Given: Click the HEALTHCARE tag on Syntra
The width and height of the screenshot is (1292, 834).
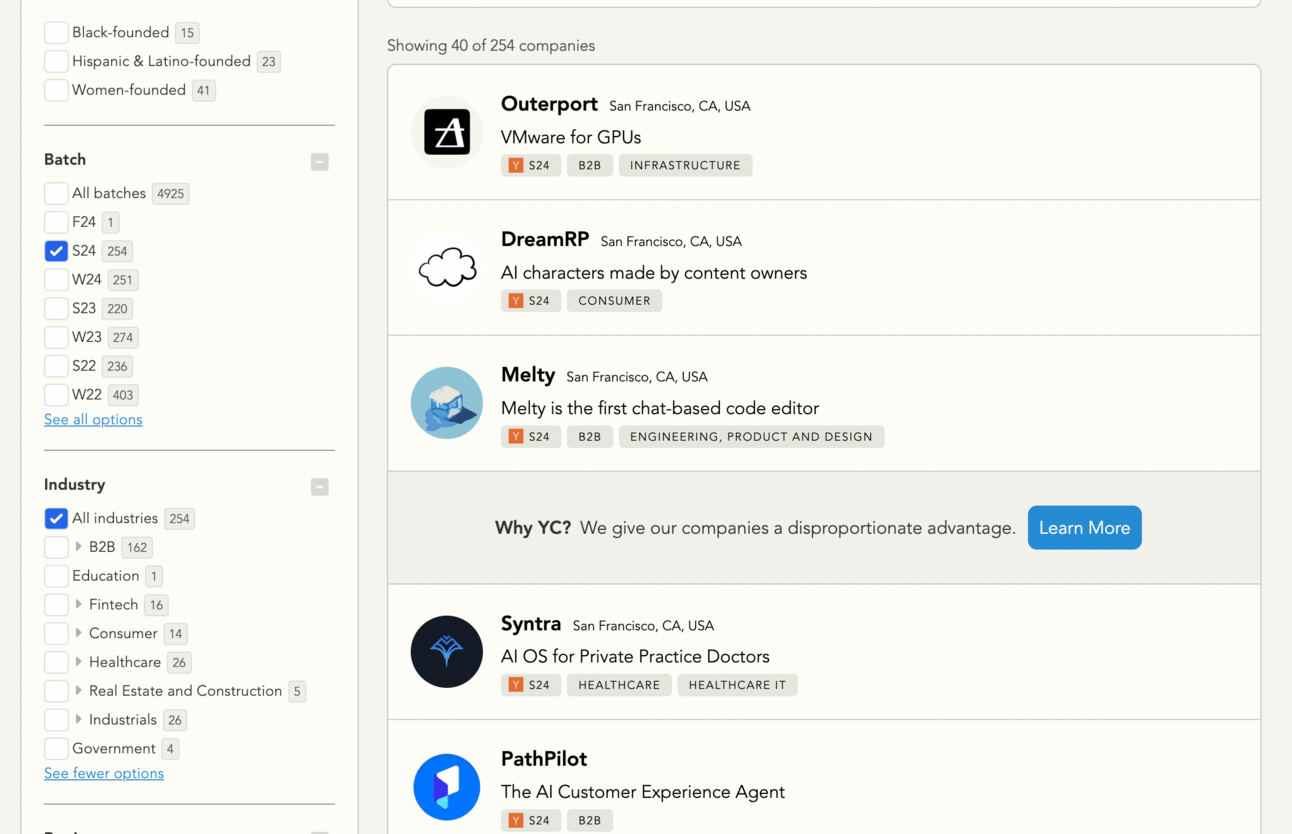Looking at the screenshot, I should point(619,685).
